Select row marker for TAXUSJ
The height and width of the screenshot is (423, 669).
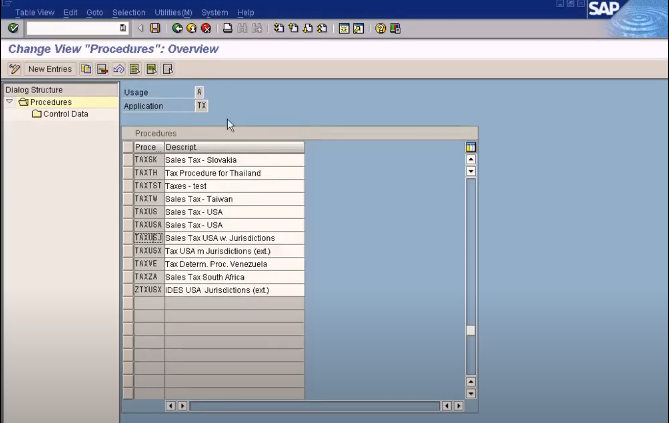pos(128,238)
